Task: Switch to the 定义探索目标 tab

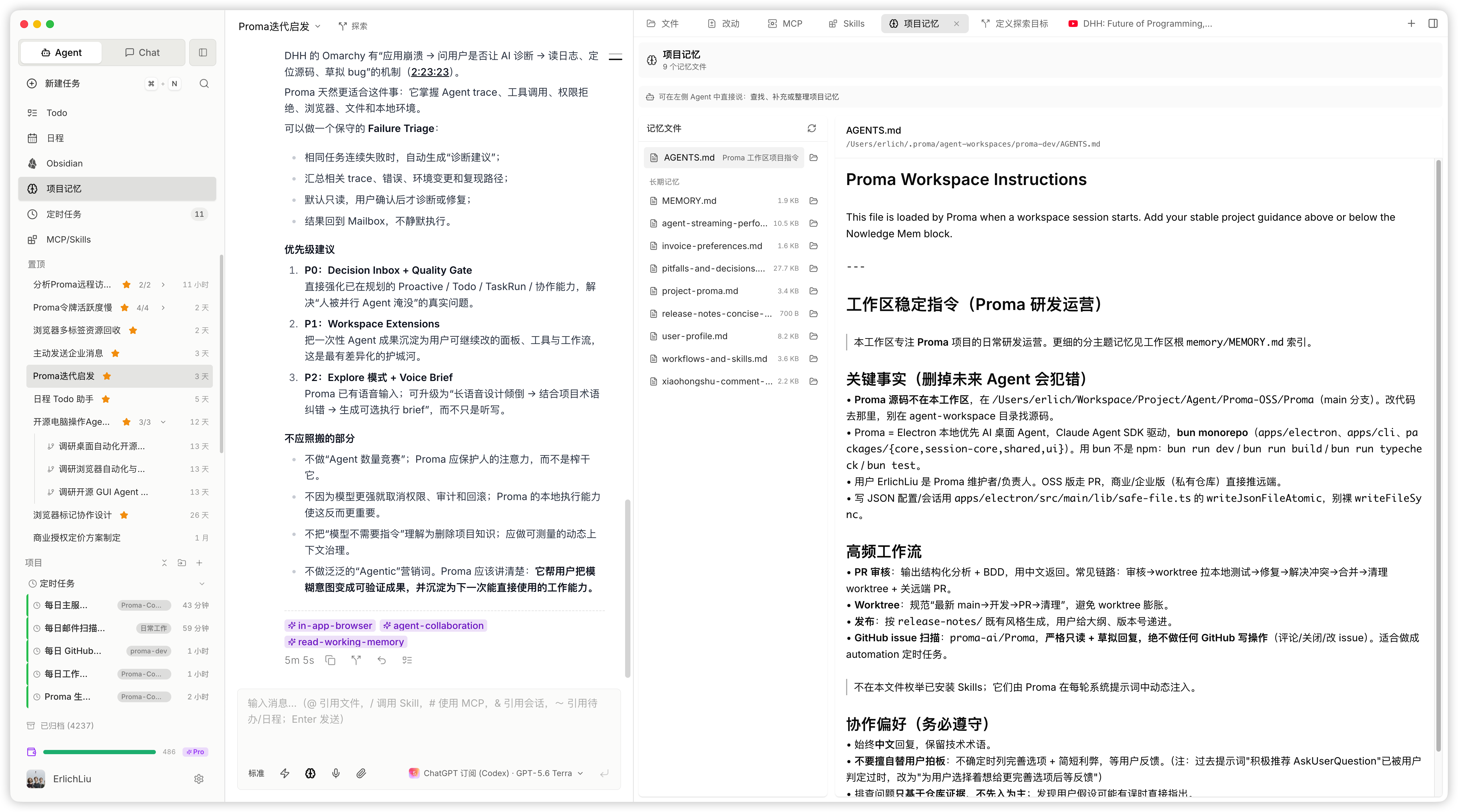Action: [1015, 24]
